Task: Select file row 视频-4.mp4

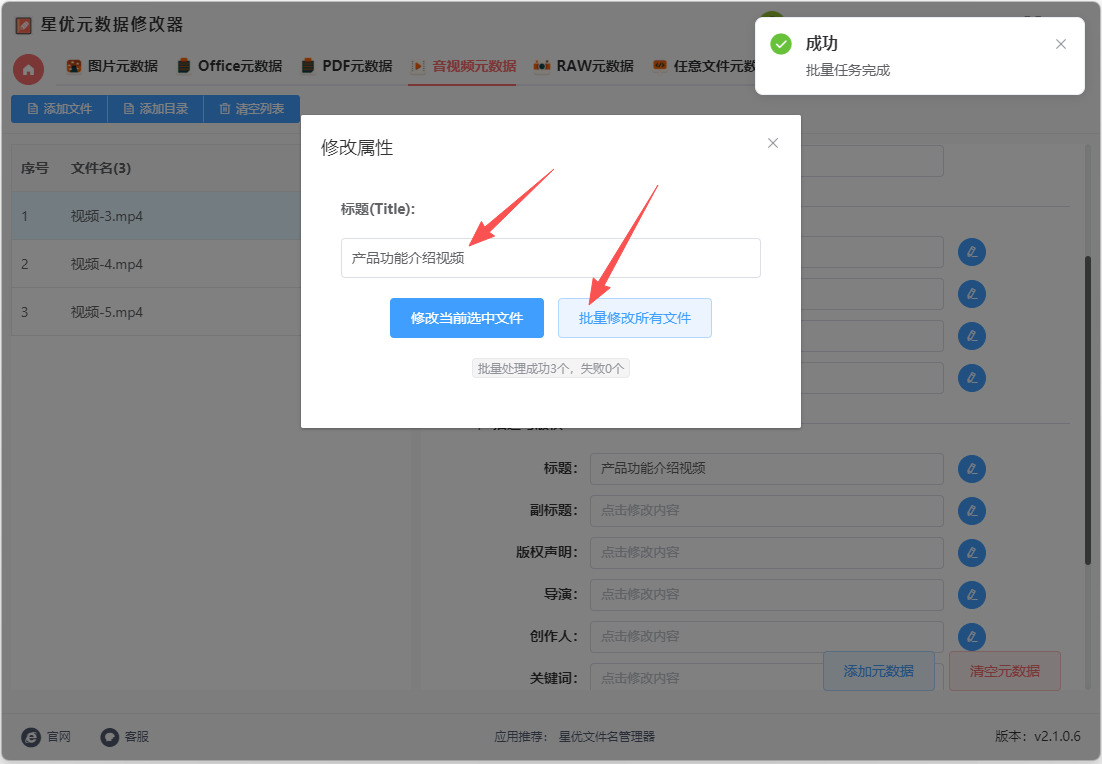Action: 156,264
